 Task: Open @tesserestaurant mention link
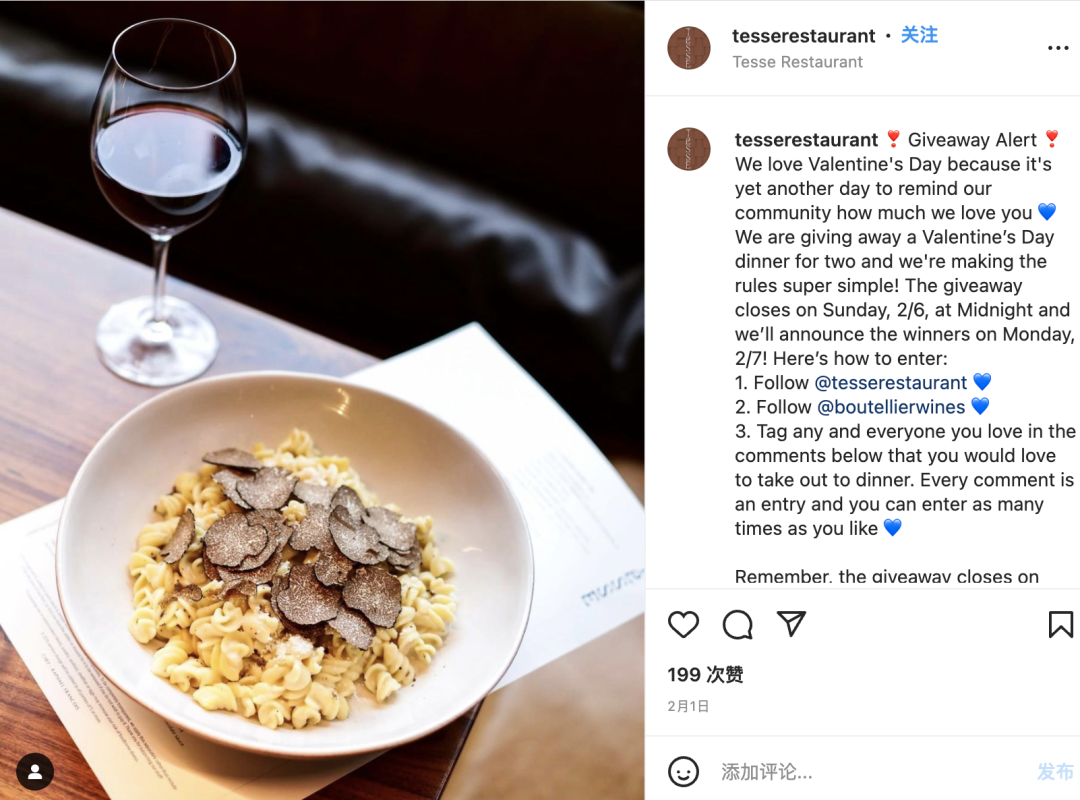890,382
